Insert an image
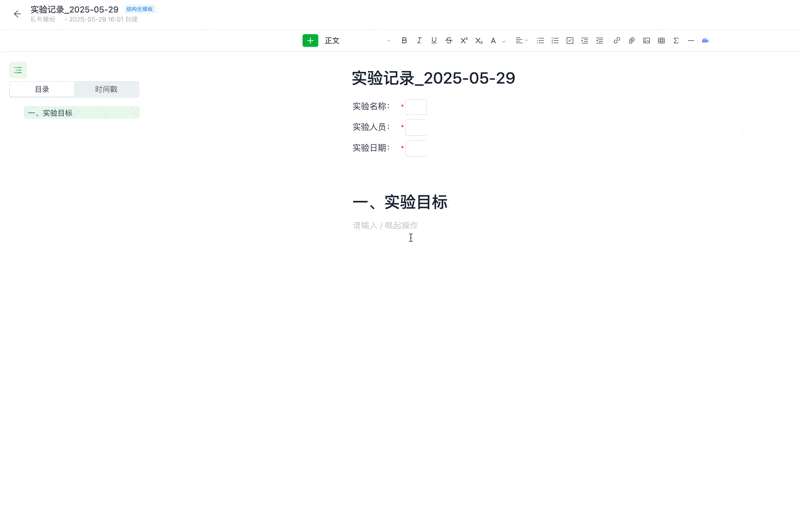The width and height of the screenshot is (800, 505). tap(646, 41)
